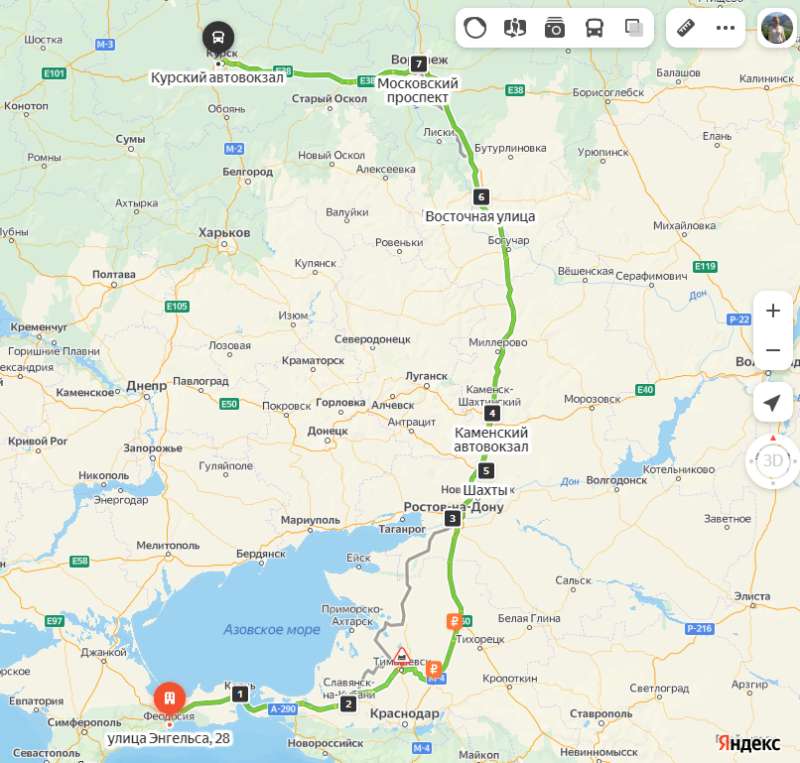Open the map layers switcher
The width and height of the screenshot is (800, 763).
pos(634,28)
